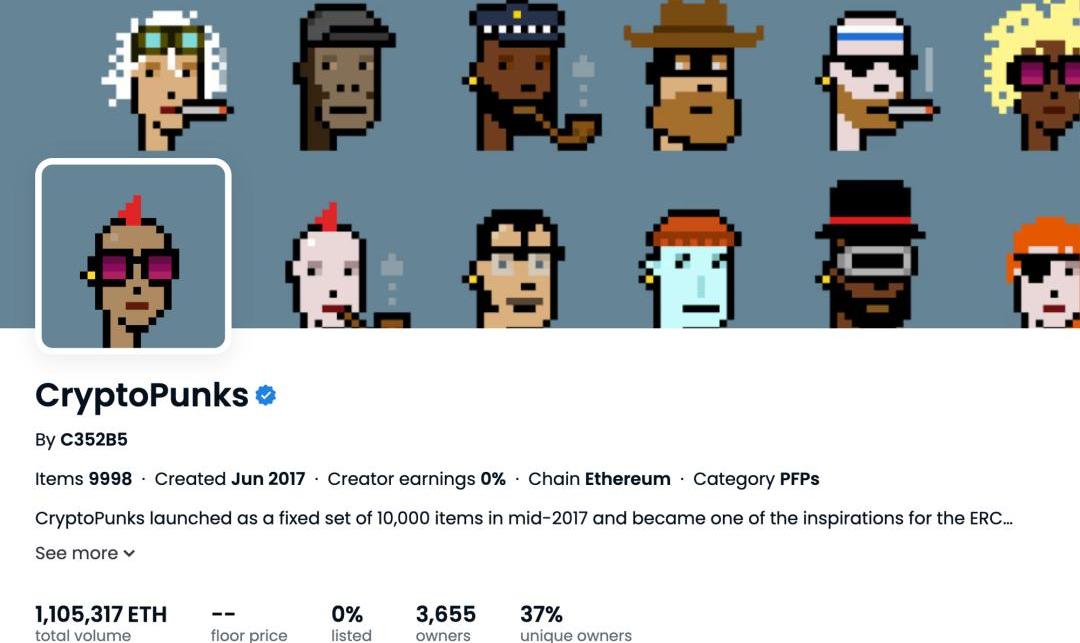Open creator profile C352B5

[x=94, y=440]
